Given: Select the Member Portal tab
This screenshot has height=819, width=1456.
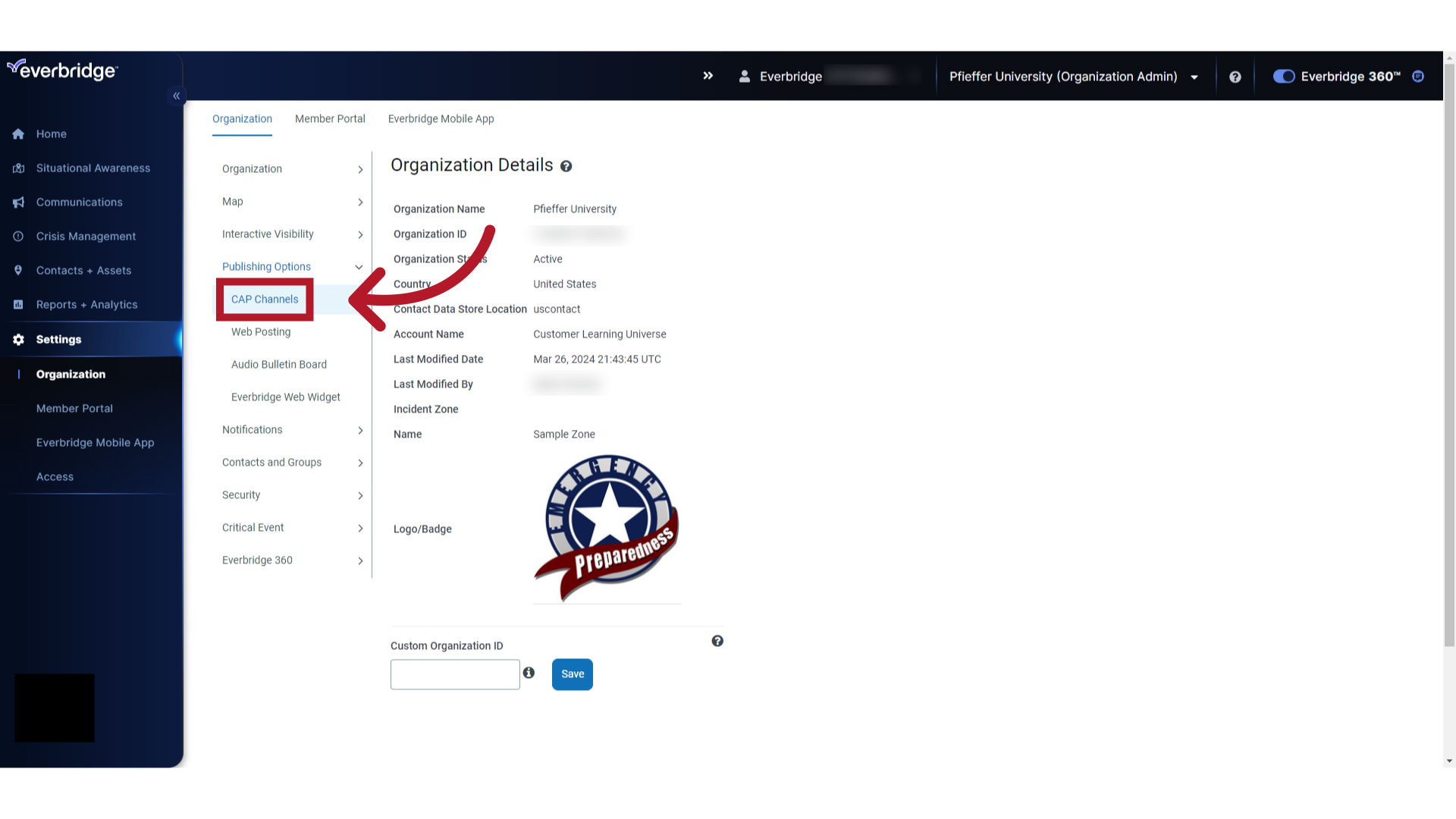Looking at the screenshot, I should (330, 119).
